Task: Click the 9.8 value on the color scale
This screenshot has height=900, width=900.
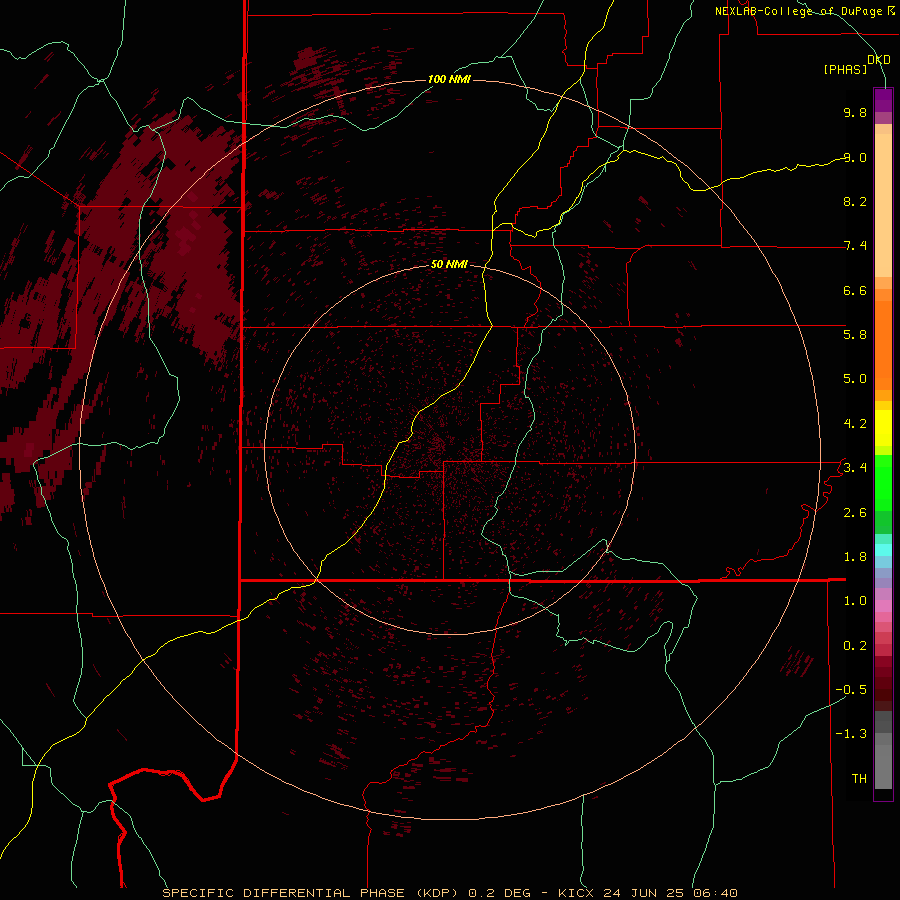Action: tap(855, 112)
